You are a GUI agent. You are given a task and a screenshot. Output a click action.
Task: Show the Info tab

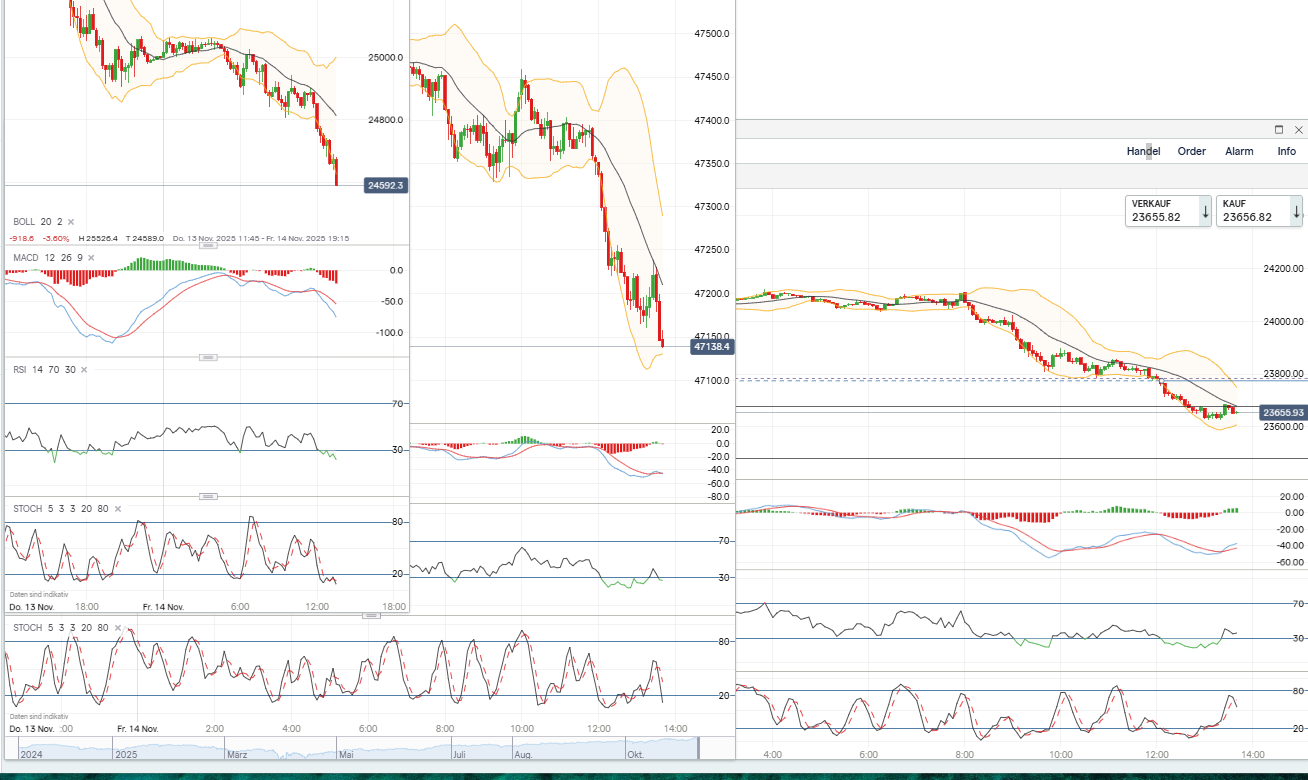[1287, 152]
